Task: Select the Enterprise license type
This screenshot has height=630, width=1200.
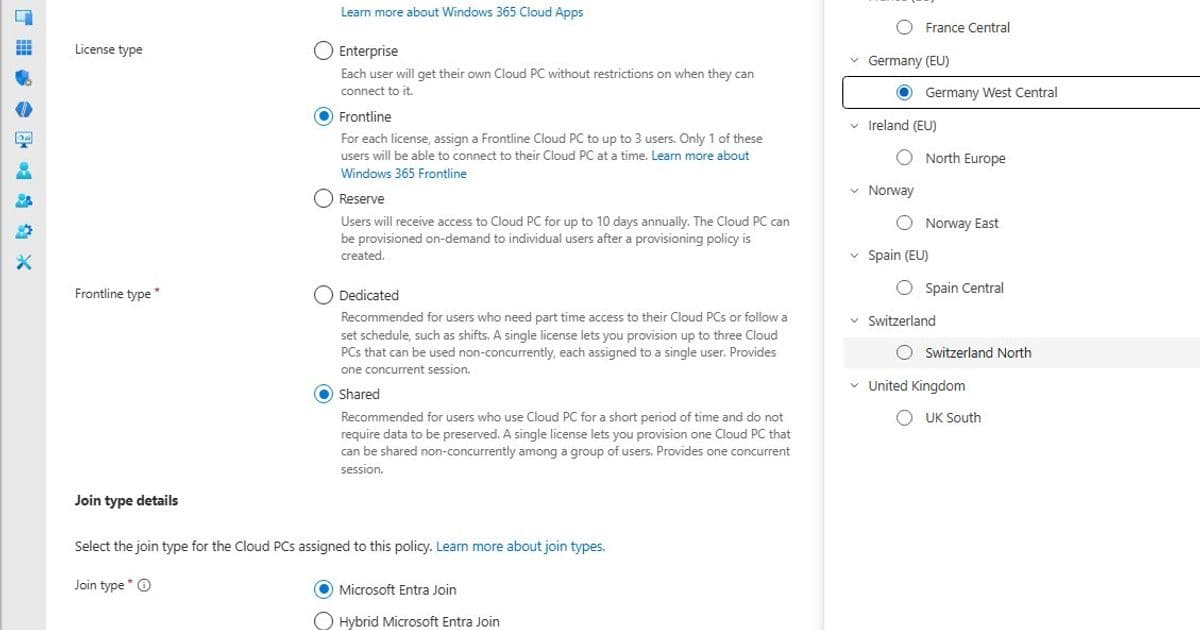Action: pos(323,50)
